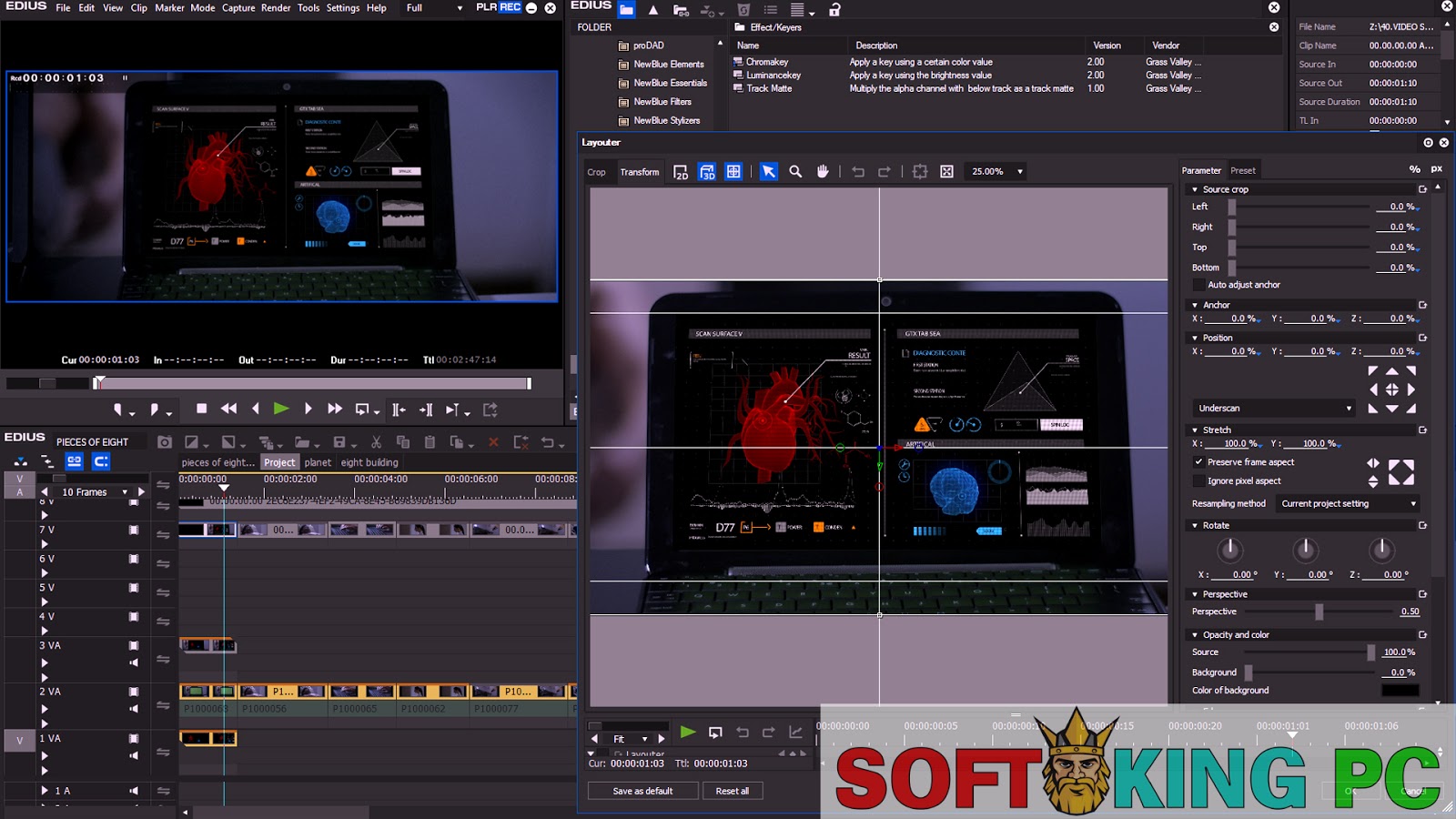The width and height of the screenshot is (1456, 819).
Task: Delete with the red X timeline icon
Action: click(494, 442)
